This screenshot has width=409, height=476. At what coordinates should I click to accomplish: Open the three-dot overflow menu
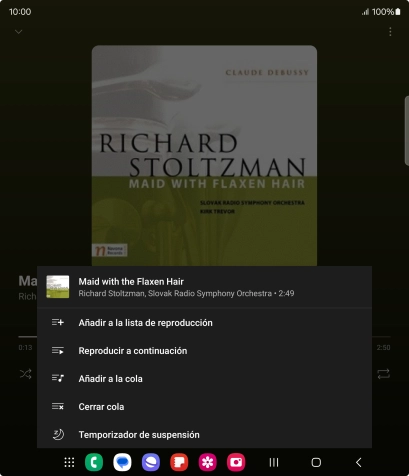(390, 32)
